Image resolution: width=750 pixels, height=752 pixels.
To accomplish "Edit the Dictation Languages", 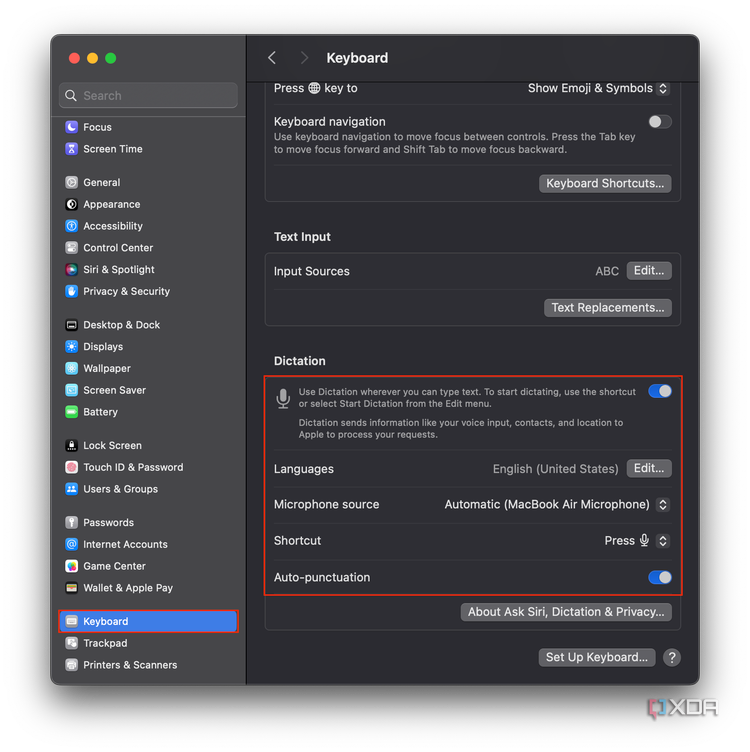I will 649,469.
